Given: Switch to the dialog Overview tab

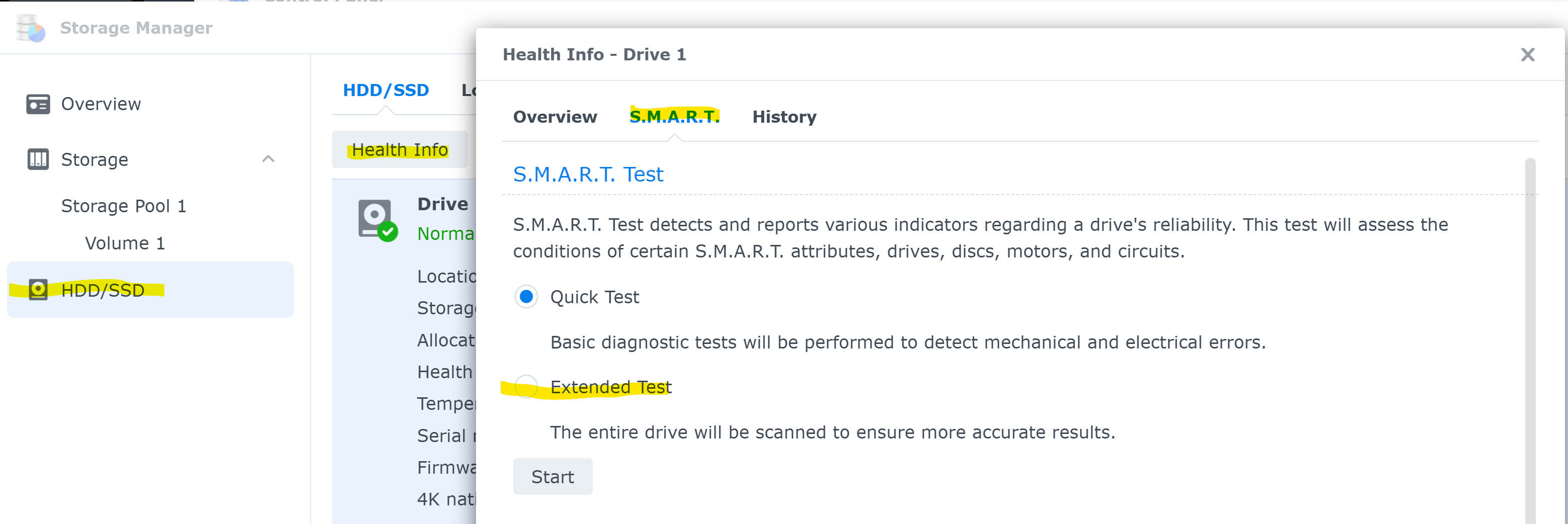Looking at the screenshot, I should 555,117.
